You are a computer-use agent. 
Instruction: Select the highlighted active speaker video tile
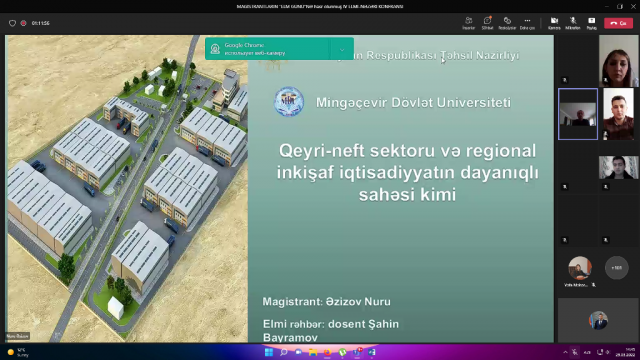click(x=578, y=114)
